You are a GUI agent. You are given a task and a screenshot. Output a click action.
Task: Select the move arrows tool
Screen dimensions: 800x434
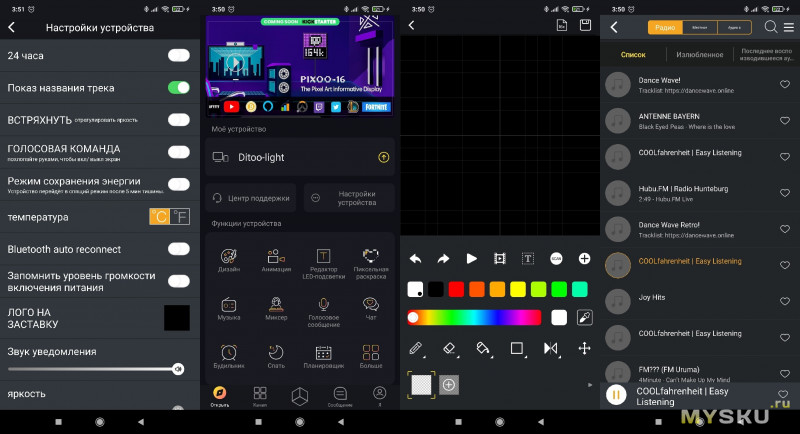click(584, 348)
